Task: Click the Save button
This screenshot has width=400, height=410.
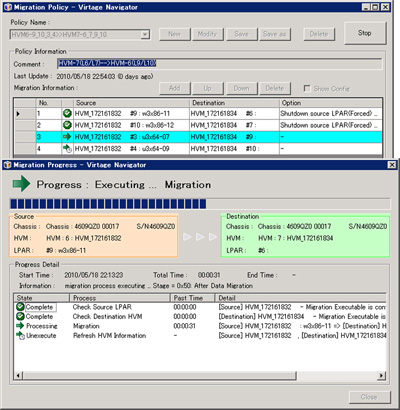Action: [241, 34]
